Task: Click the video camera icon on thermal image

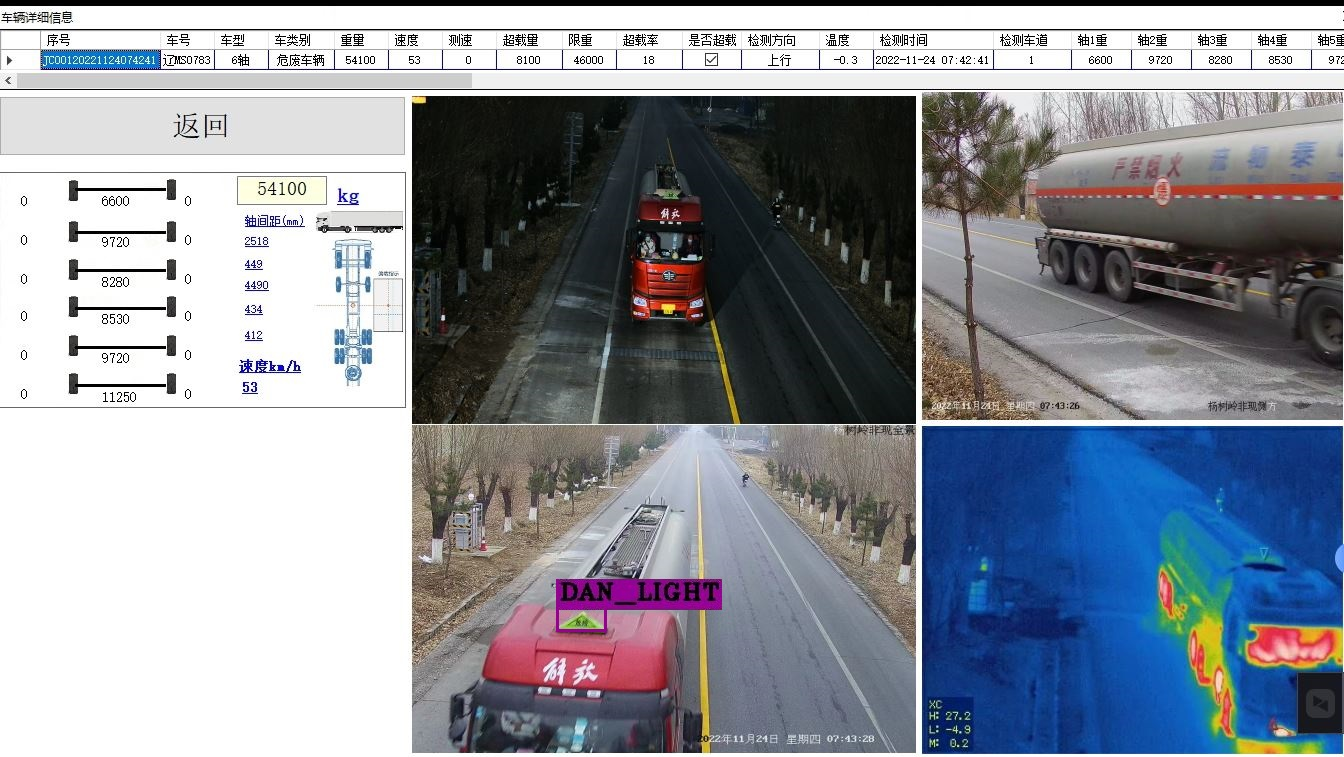Action: coord(1320,704)
